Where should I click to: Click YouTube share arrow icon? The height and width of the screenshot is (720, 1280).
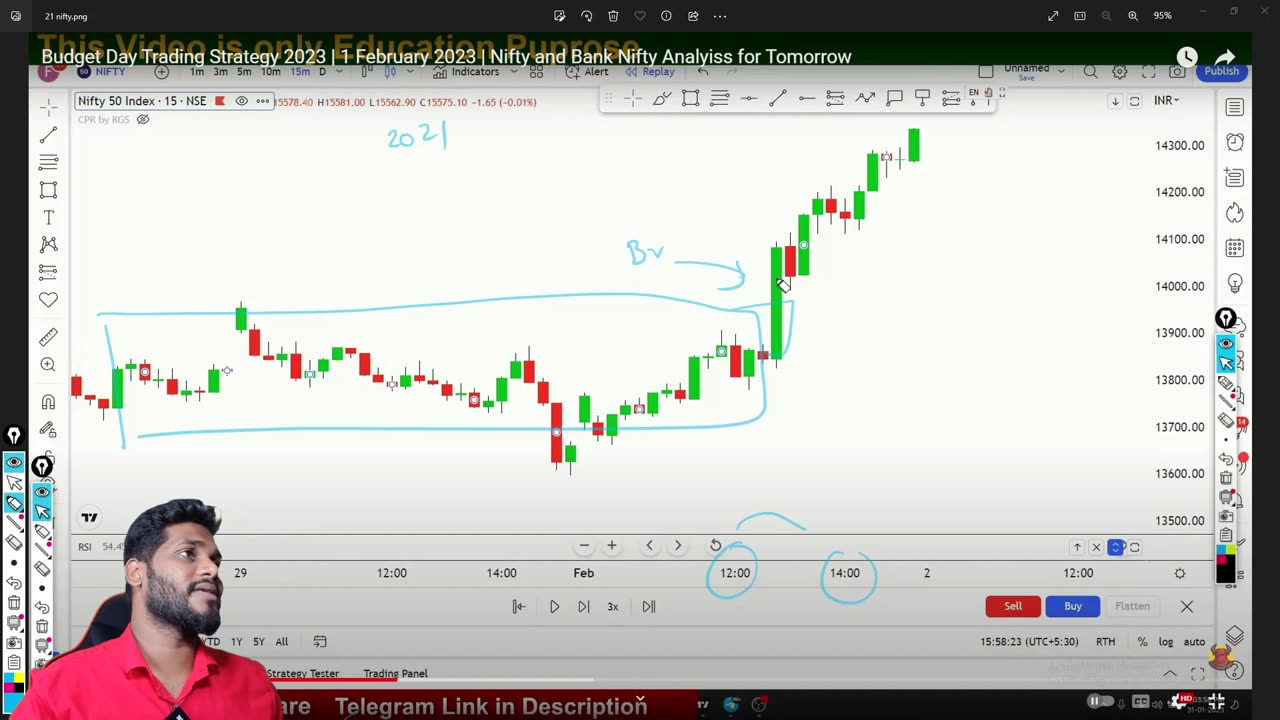(1225, 57)
